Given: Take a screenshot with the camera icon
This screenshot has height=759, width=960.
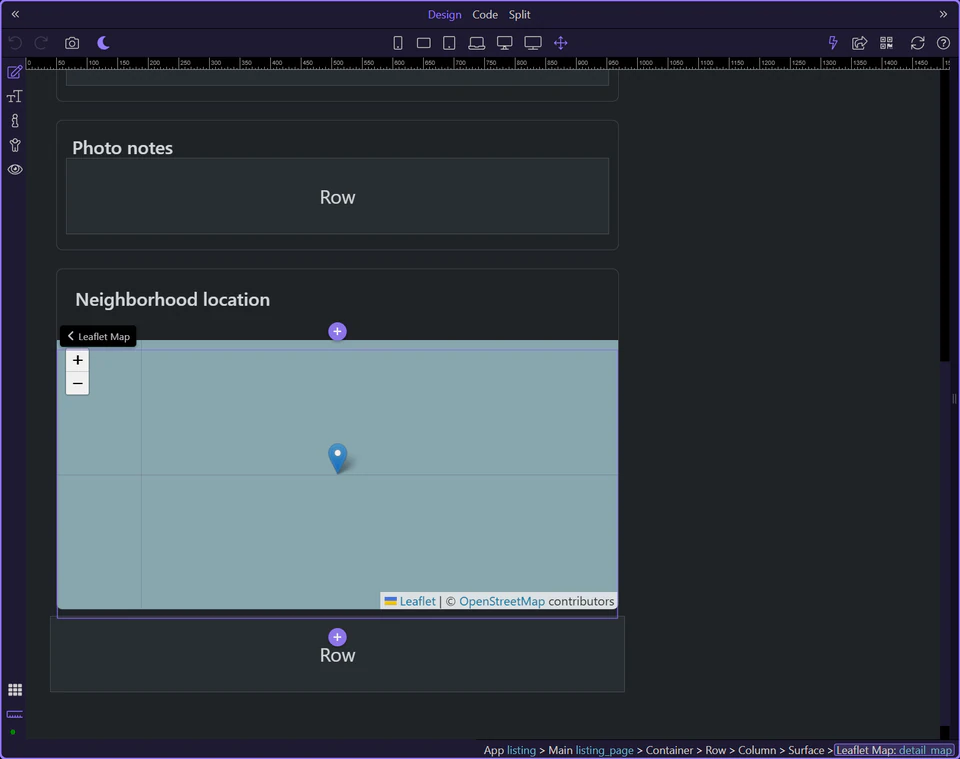Looking at the screenshot, I should click(x=71, y=43).
